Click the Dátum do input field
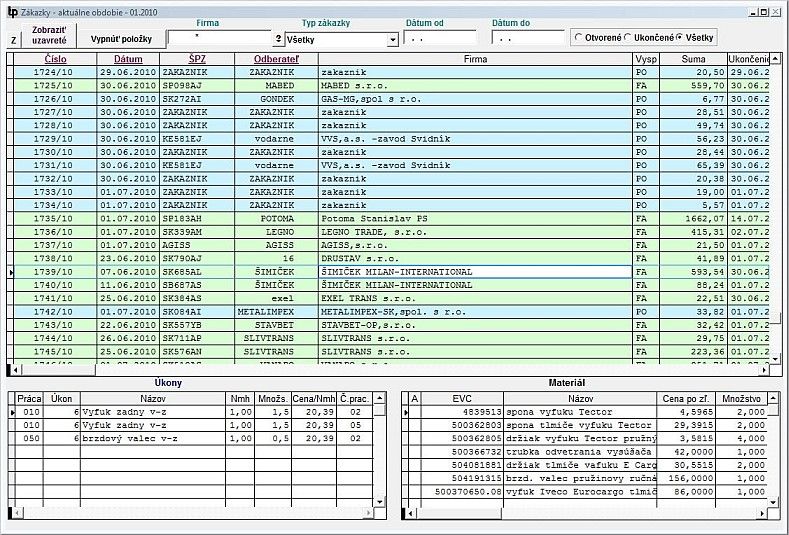 click(528, 38)
